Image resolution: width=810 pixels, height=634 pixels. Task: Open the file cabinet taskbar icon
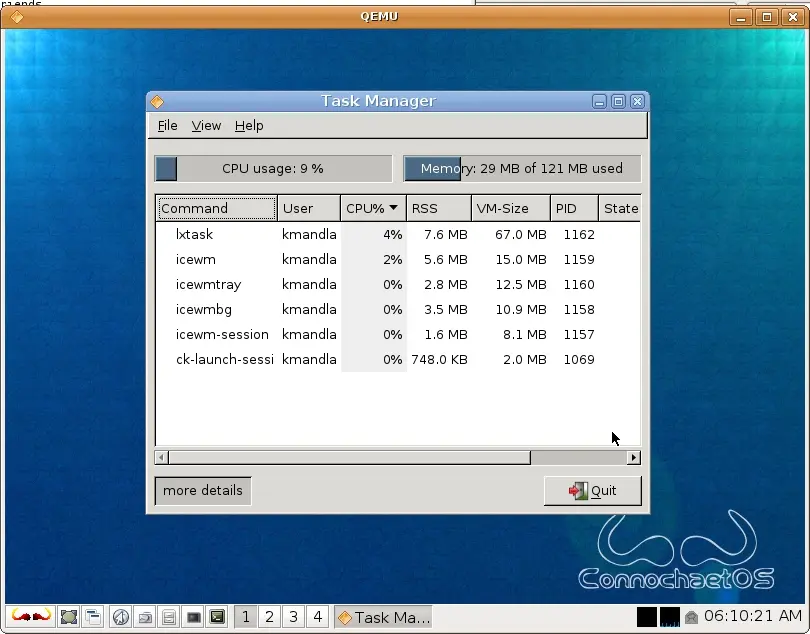[x=169, y=617]
